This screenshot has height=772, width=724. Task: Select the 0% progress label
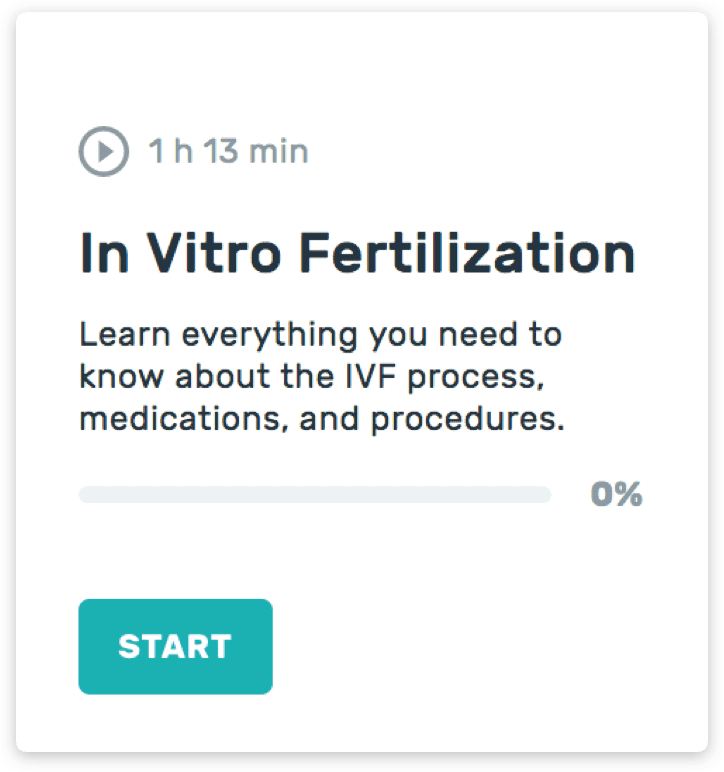point(616,494)
